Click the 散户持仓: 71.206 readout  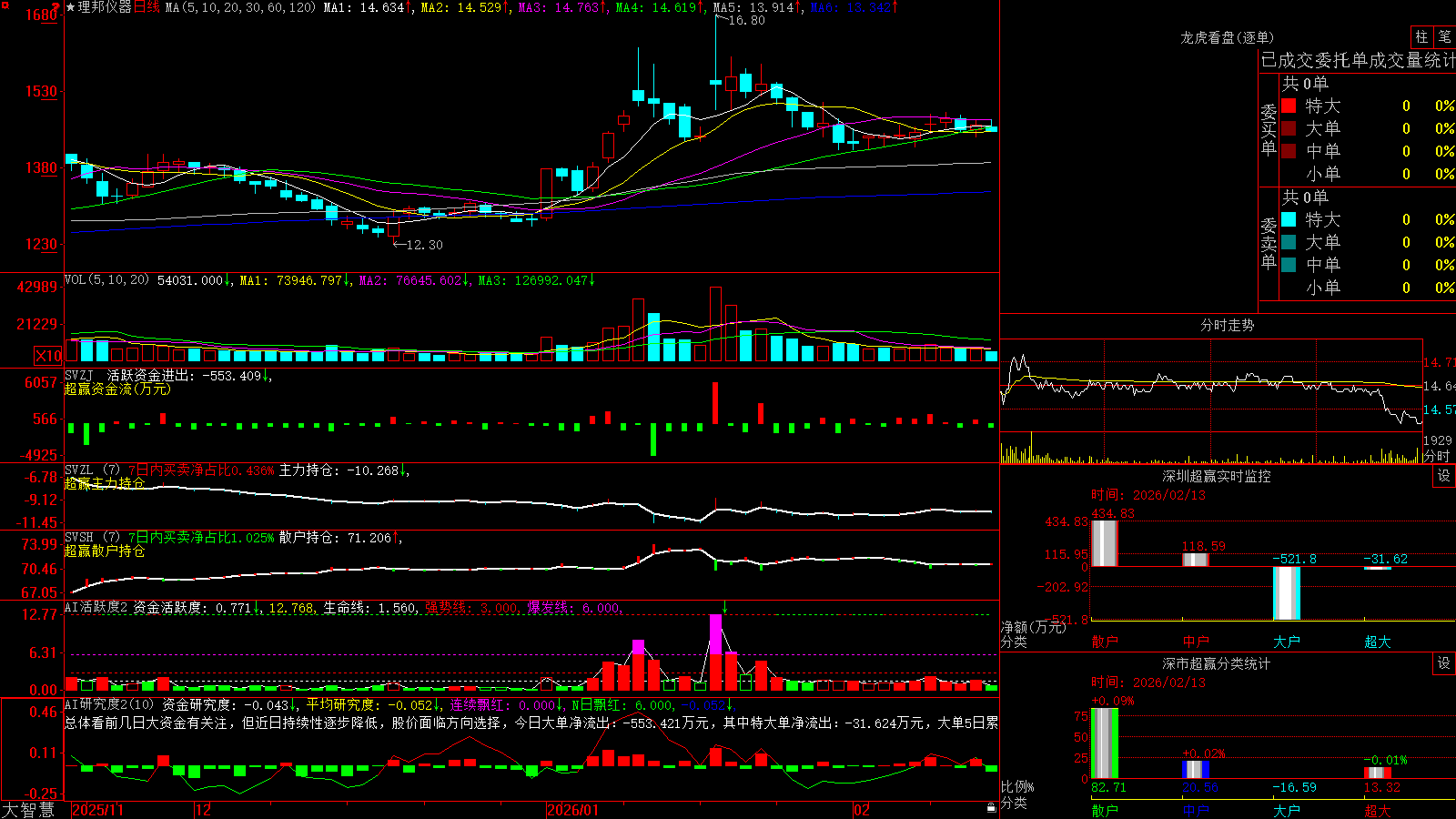[335, 538]
